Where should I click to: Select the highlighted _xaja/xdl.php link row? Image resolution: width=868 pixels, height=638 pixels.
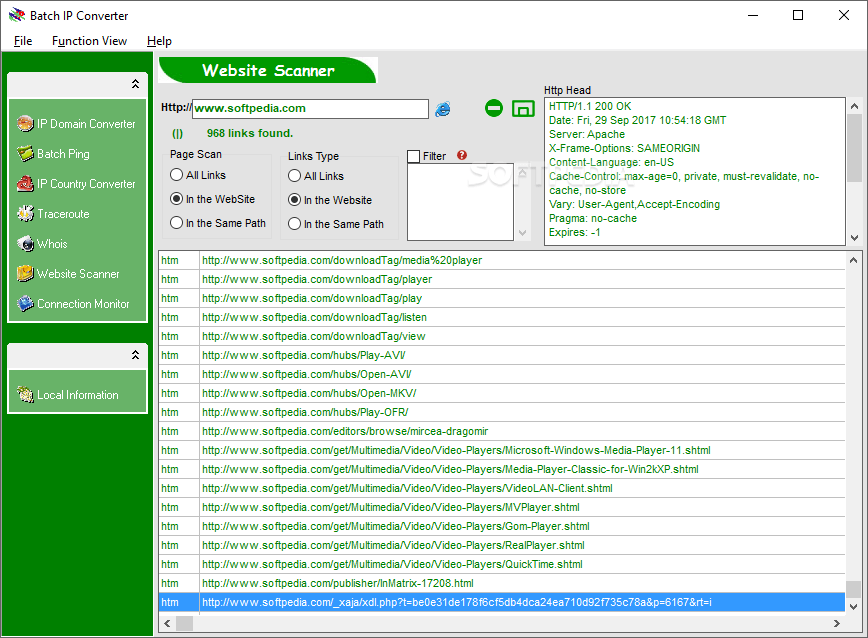502,602
